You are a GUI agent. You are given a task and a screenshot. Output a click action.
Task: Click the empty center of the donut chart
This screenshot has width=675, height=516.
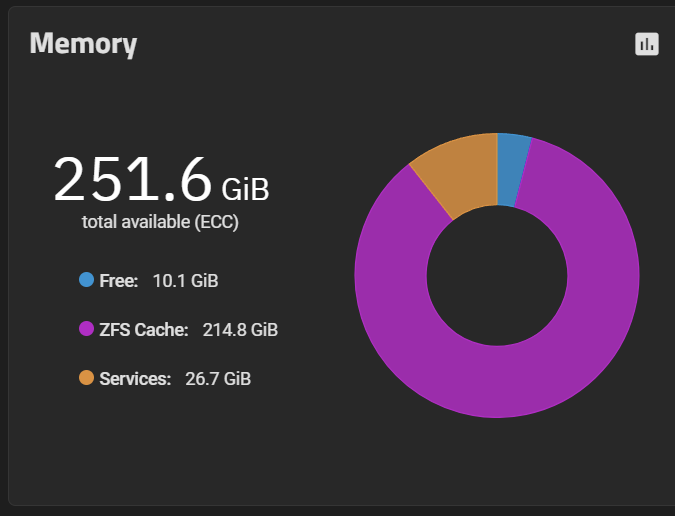tap(497, 275)
